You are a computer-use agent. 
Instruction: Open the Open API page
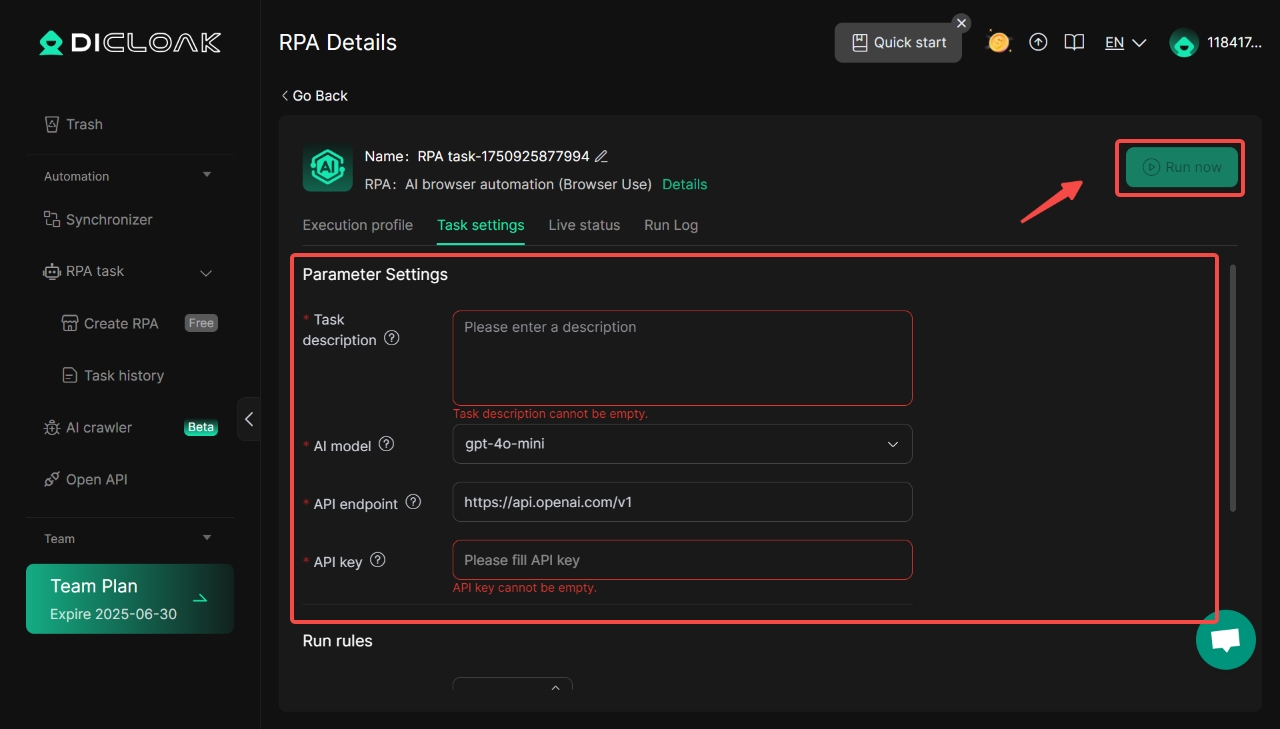(x=86, y=479)
